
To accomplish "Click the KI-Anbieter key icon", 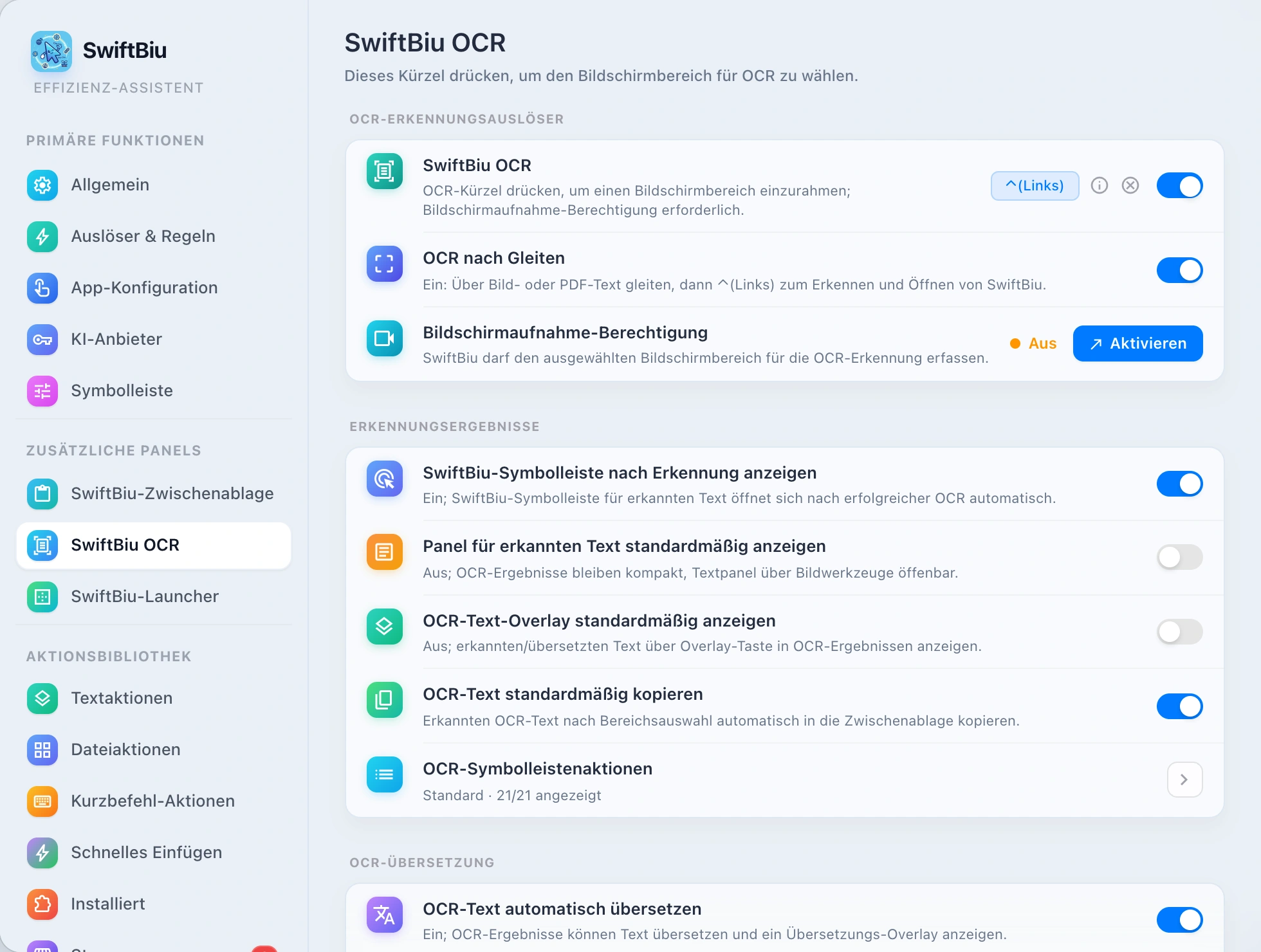I will pyautogui.click(x=42, y=340).
